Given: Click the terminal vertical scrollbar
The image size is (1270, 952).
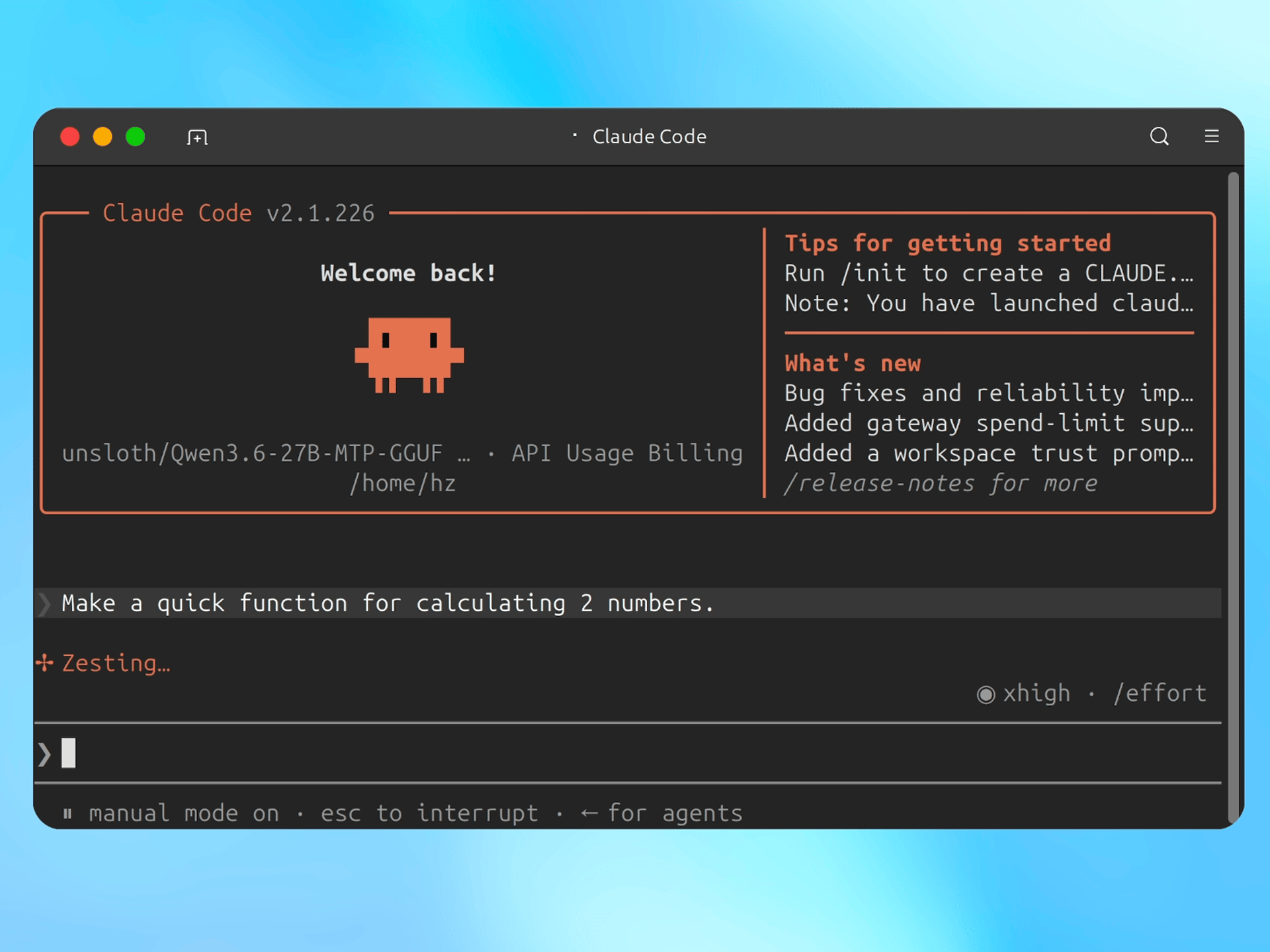Looking at the screenshot, I should tap(1233, 497).
